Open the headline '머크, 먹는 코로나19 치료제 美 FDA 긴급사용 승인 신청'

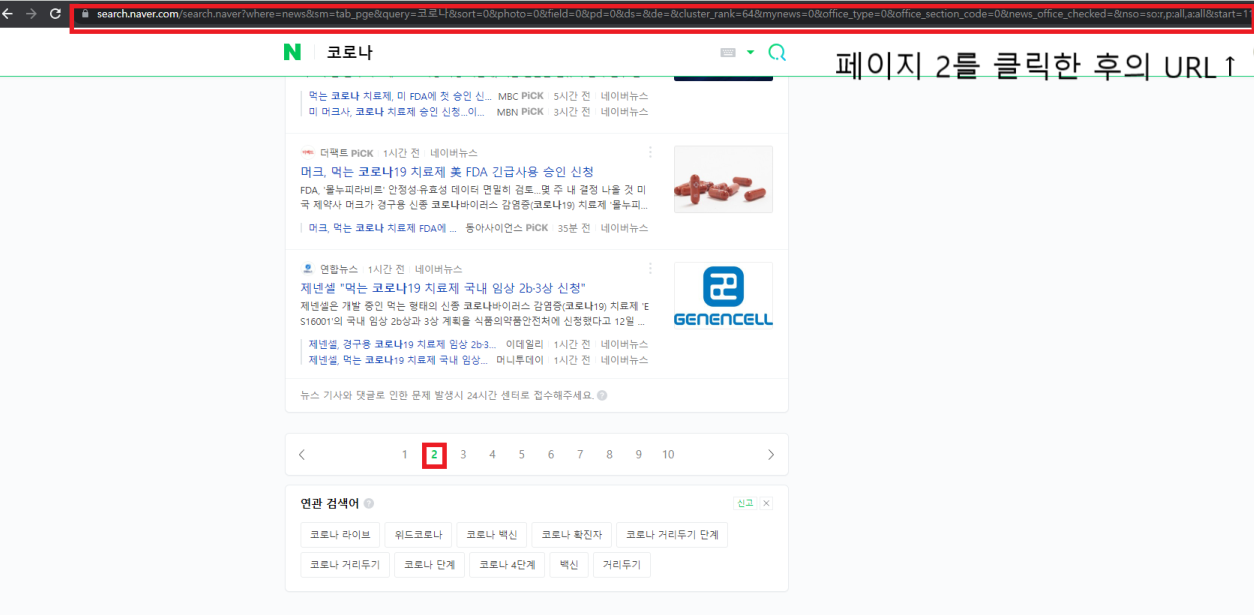pos(447,172)
